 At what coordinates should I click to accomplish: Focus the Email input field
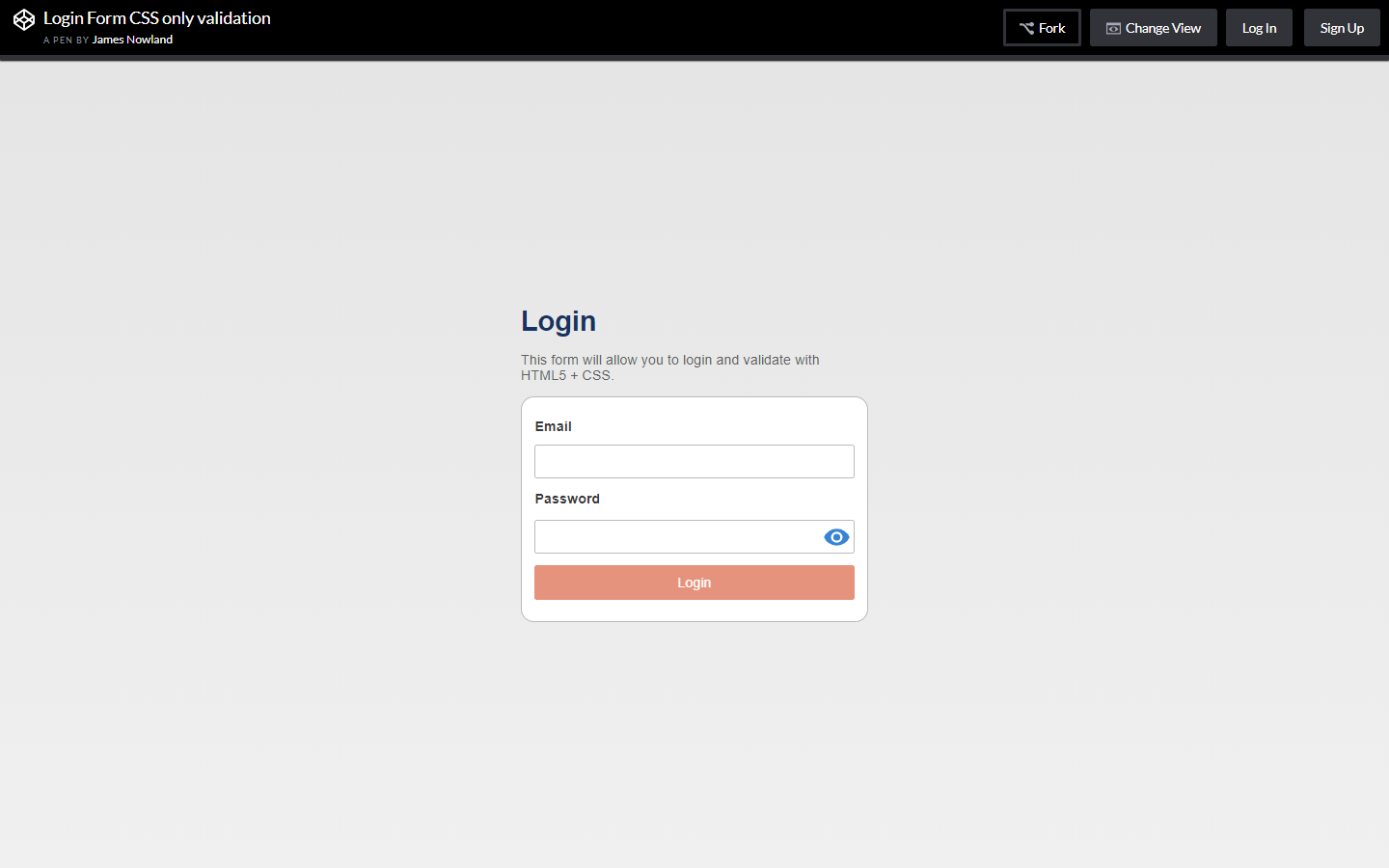click(x=694, y=461)
